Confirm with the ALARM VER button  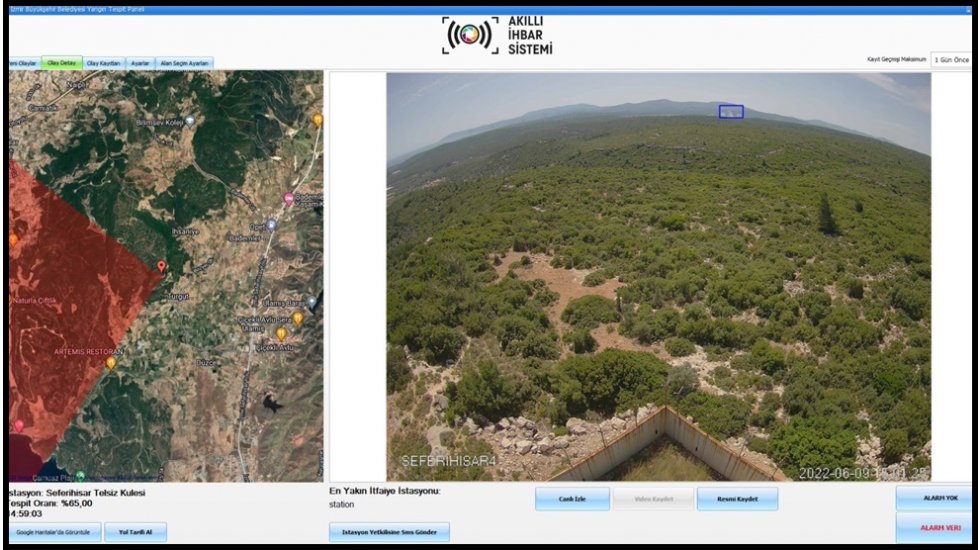938,527
